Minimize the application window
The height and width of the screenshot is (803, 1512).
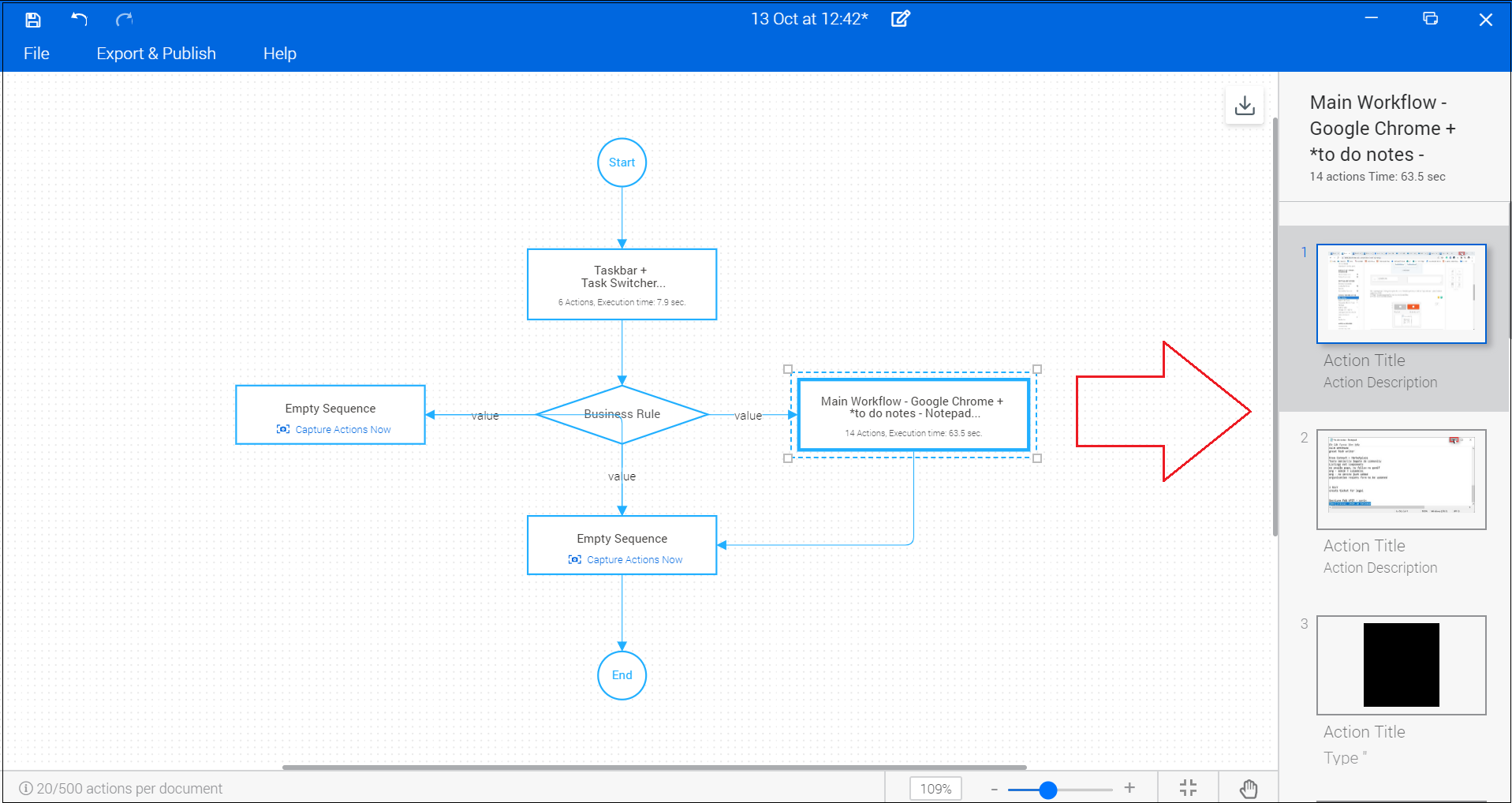(x=1372, y=19)
